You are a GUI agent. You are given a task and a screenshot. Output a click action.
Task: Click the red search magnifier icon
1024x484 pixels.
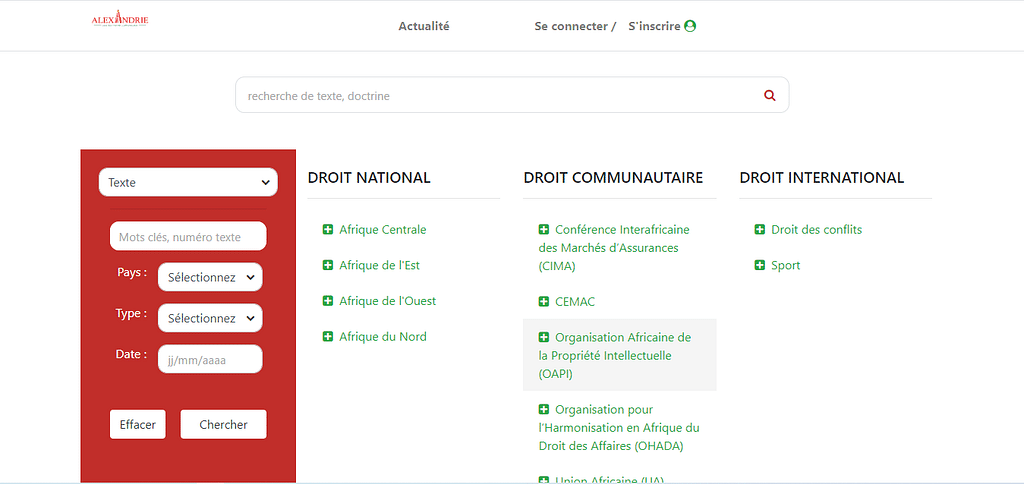coord(769,96)
